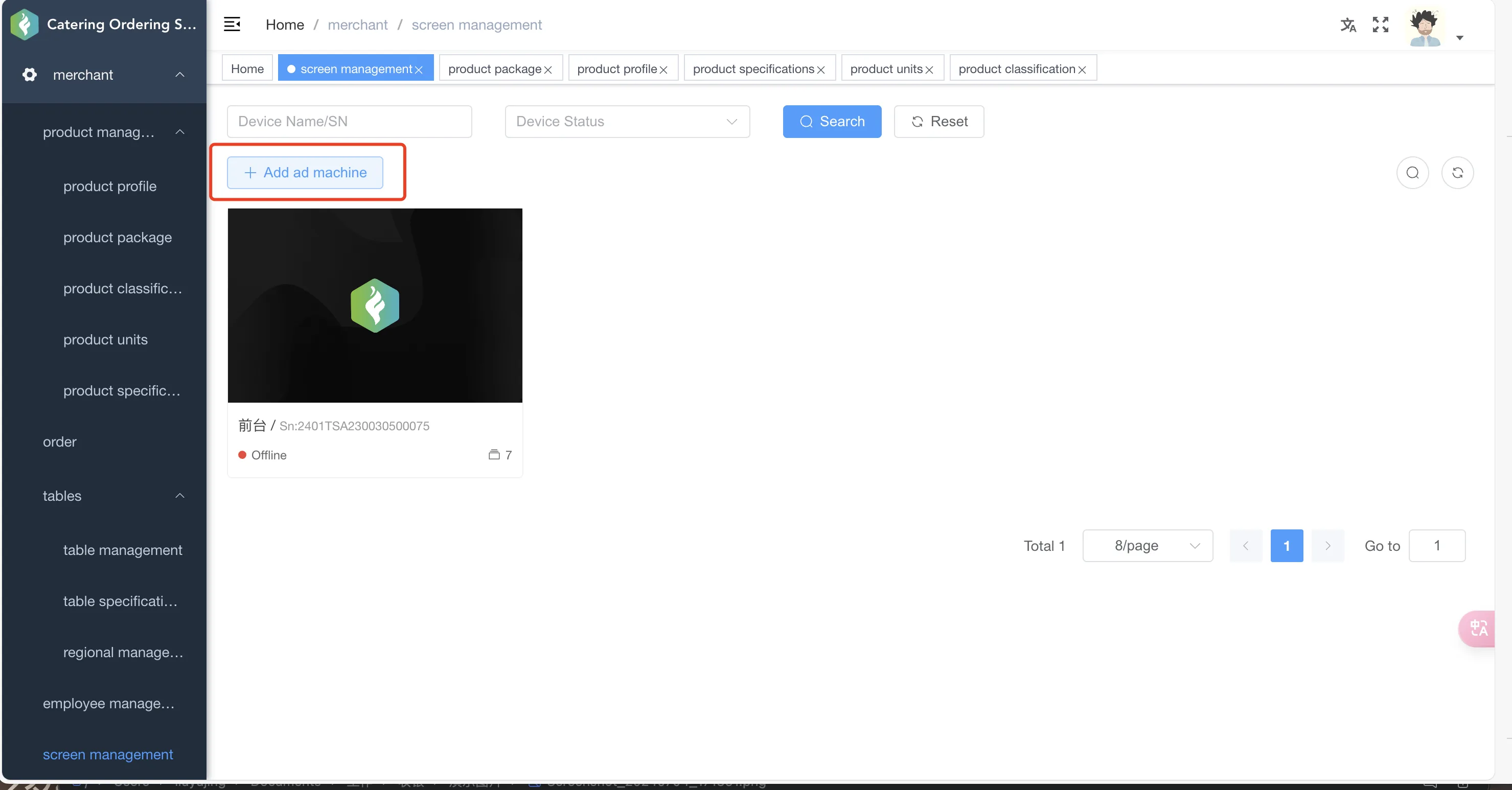Click the Catering Ordering System logo

tap(24, 24)
